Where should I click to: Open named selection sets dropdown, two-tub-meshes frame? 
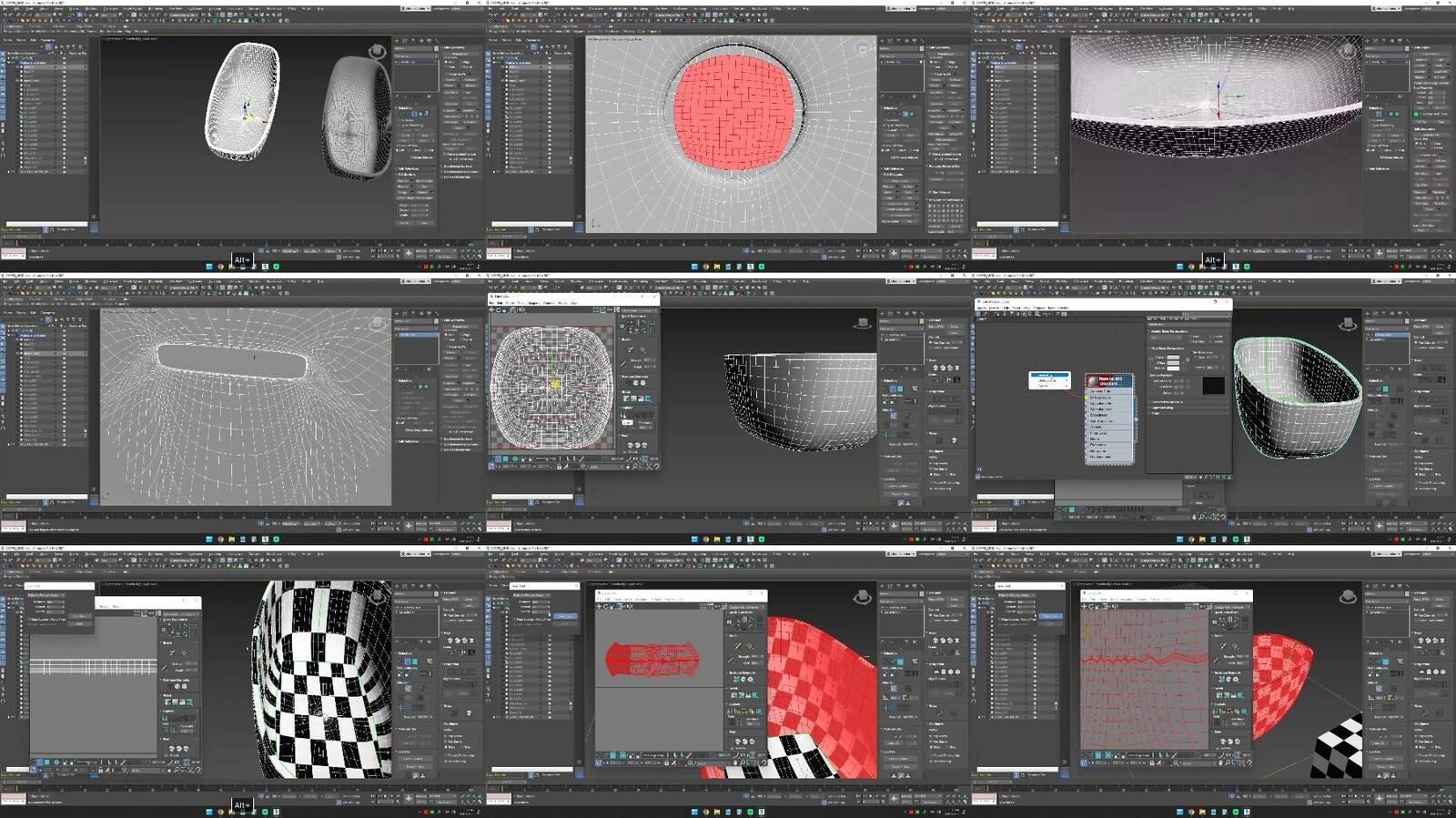pos(182,15)
